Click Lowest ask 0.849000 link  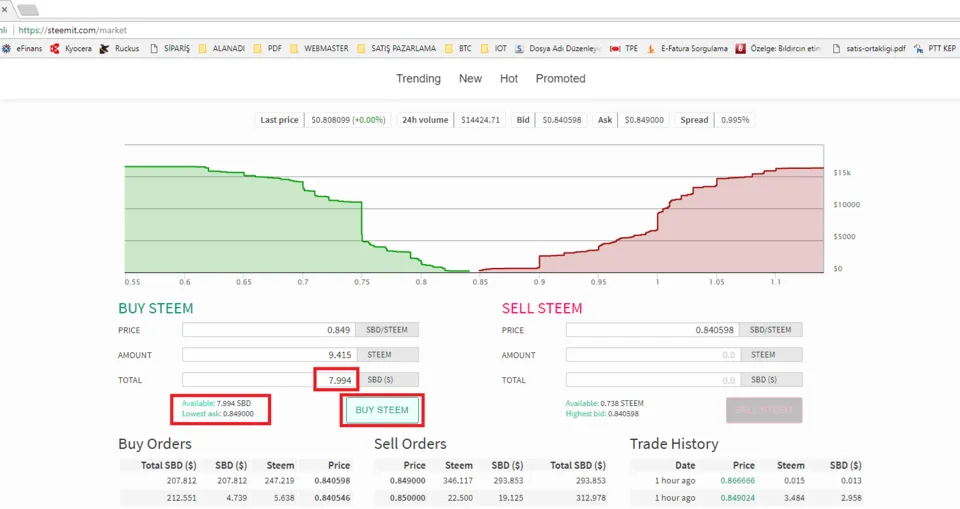pos(217,414)
